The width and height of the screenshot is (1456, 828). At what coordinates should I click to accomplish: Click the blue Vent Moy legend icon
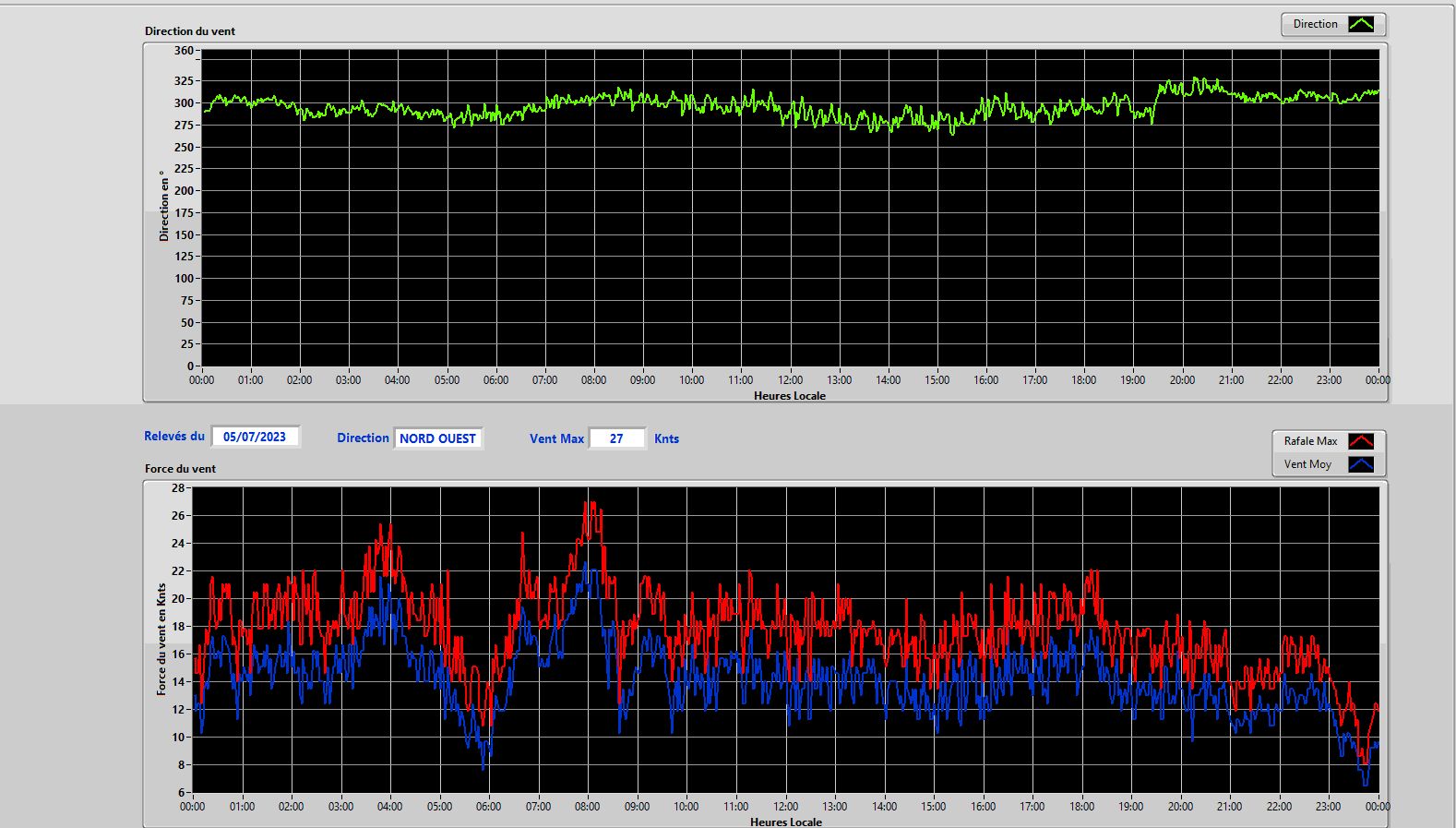(1361, 464)
